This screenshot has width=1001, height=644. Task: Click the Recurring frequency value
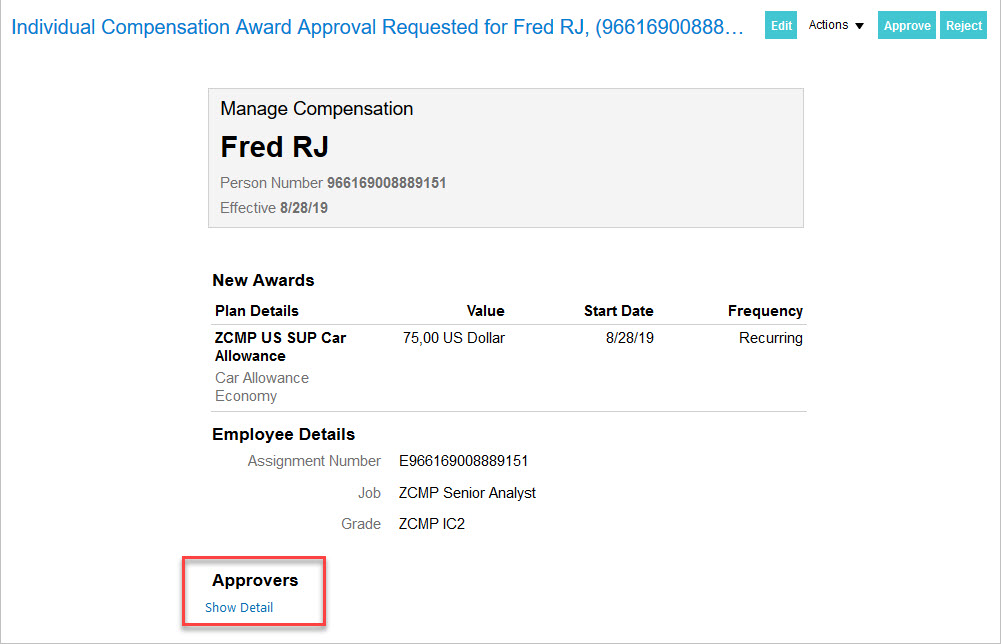pos(770,338)
